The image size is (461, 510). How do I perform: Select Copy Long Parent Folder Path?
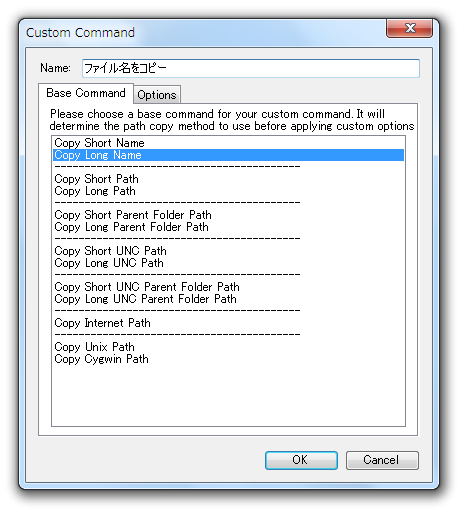228,227
